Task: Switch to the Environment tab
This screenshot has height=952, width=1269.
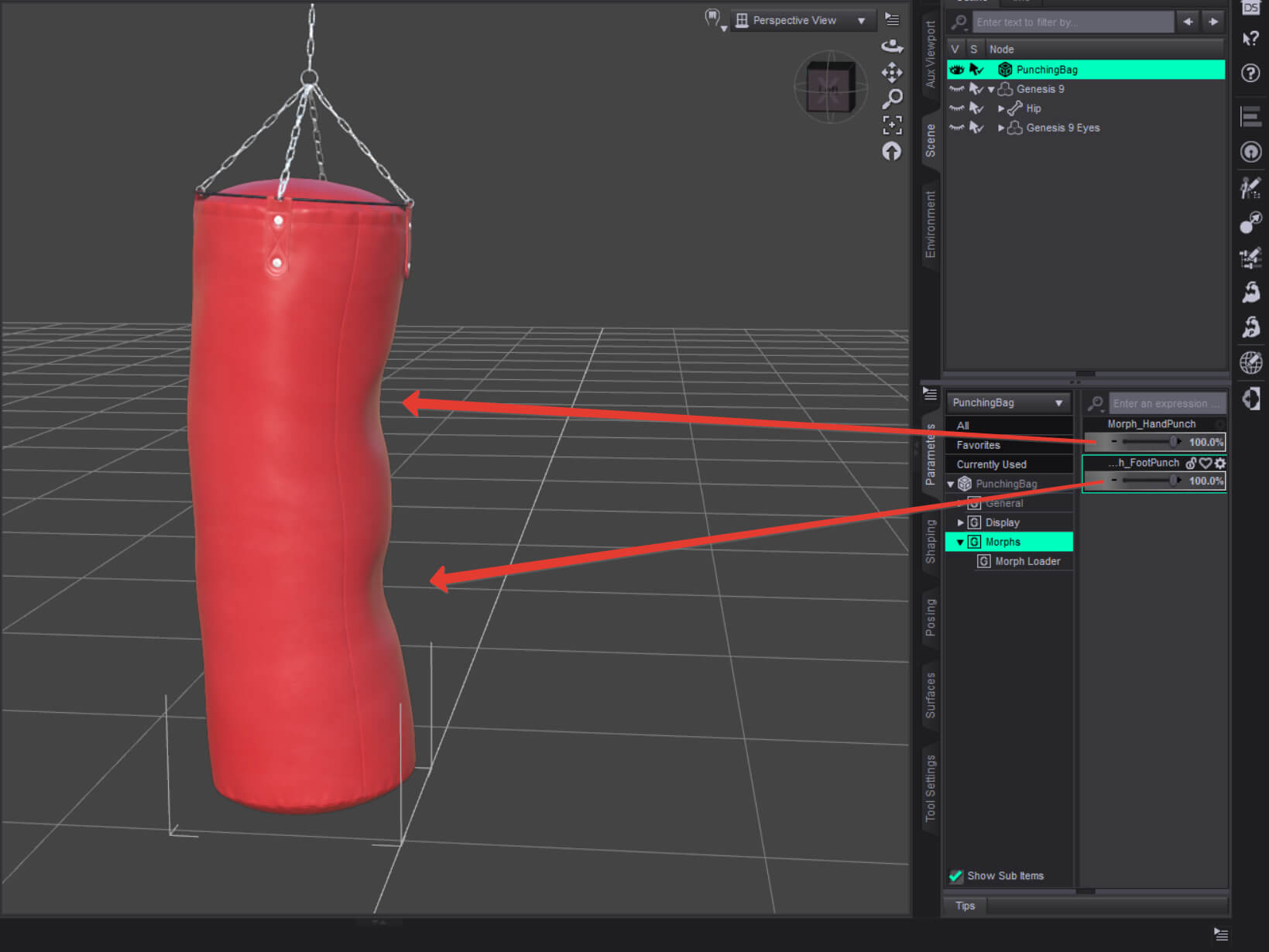Action: [x=930, y=224]
